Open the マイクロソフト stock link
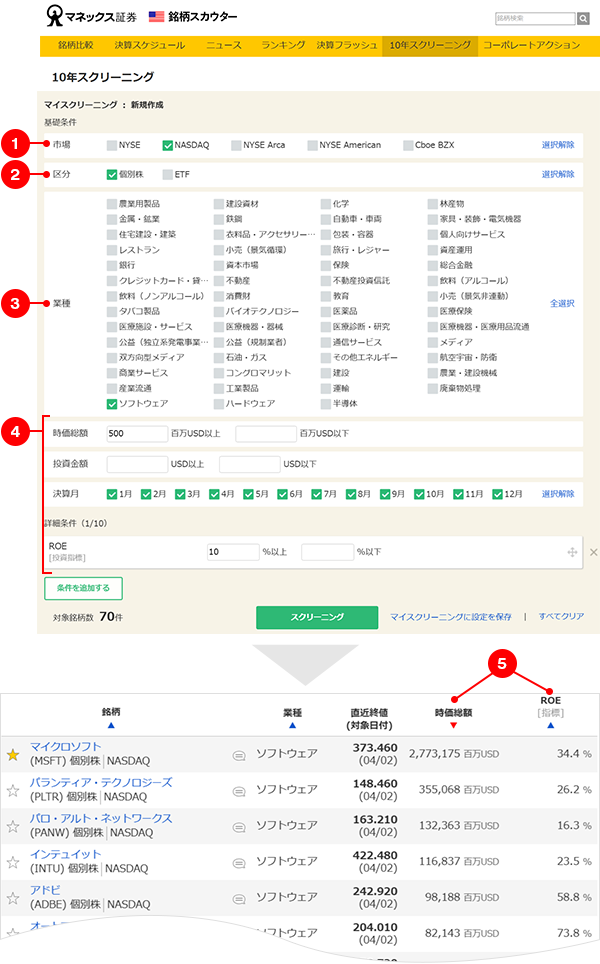 click(x=66, y=747)
